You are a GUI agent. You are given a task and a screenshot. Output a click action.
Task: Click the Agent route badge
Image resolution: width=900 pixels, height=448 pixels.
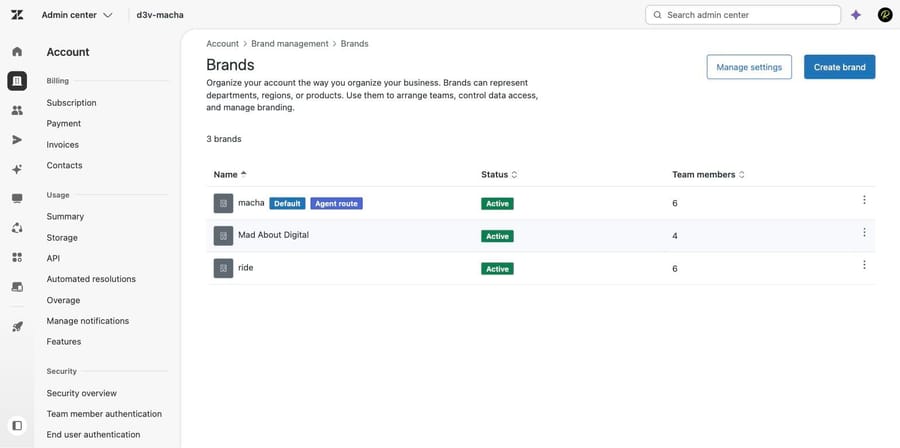click(336, 204)
